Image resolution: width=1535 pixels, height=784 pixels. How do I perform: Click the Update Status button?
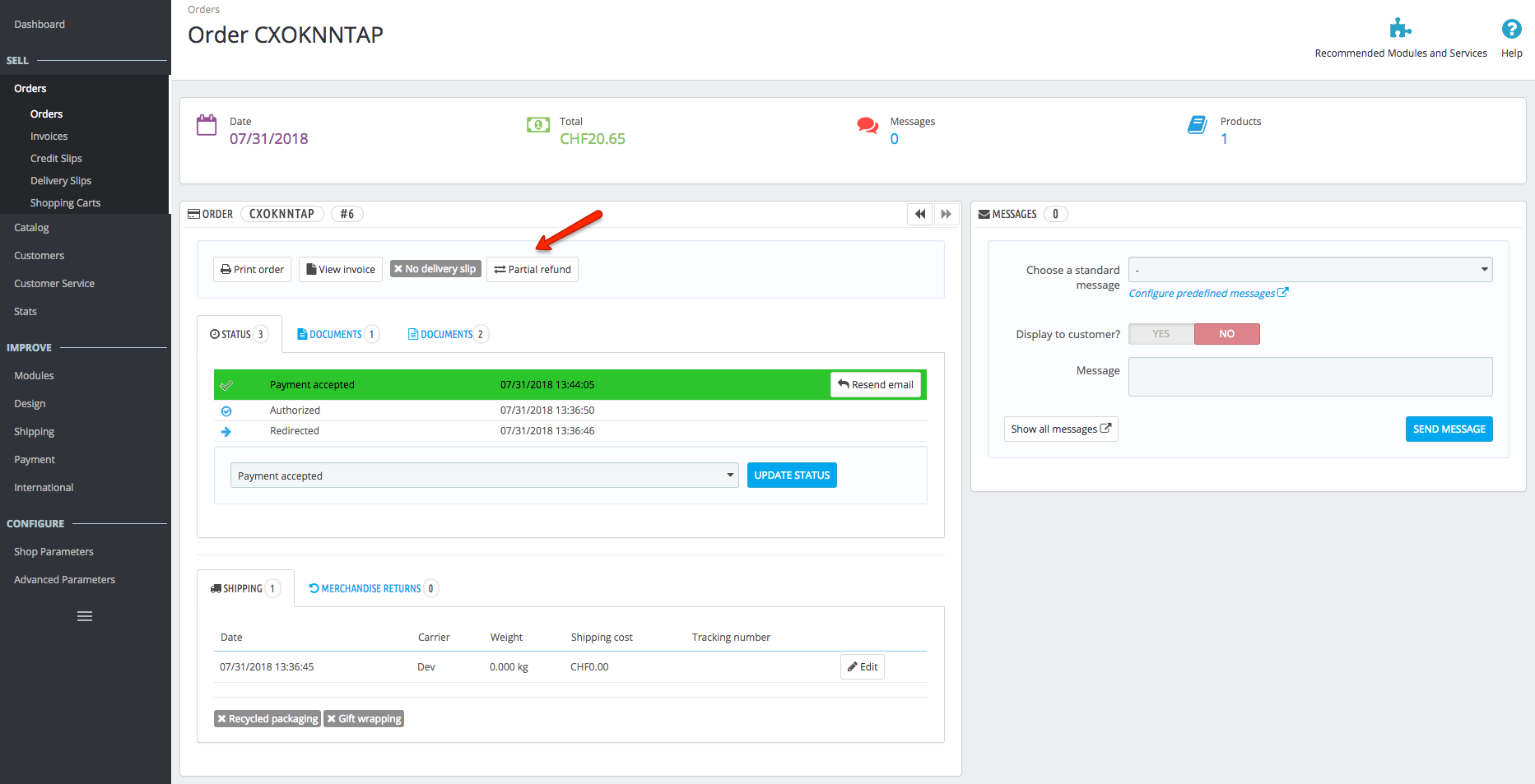791,475
